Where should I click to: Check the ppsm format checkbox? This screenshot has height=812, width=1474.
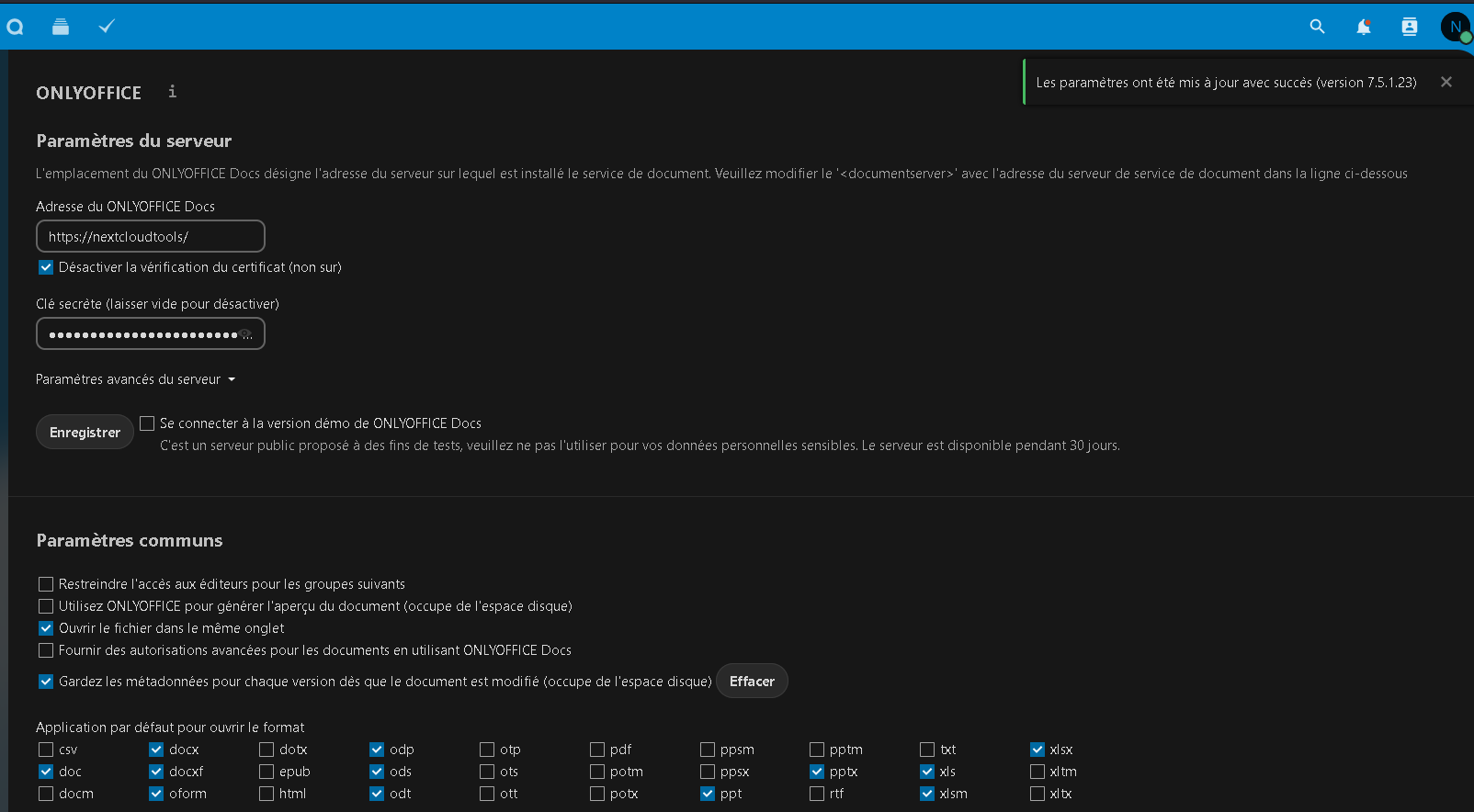(x=708, y=750)
